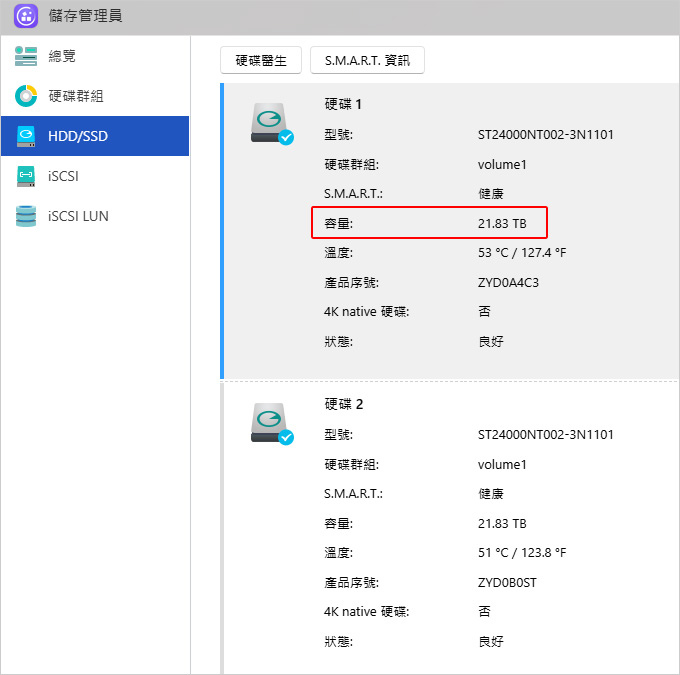Click the iSCSI target icon
This screenshot has width=680, height=675.
[x=26, y=176]
